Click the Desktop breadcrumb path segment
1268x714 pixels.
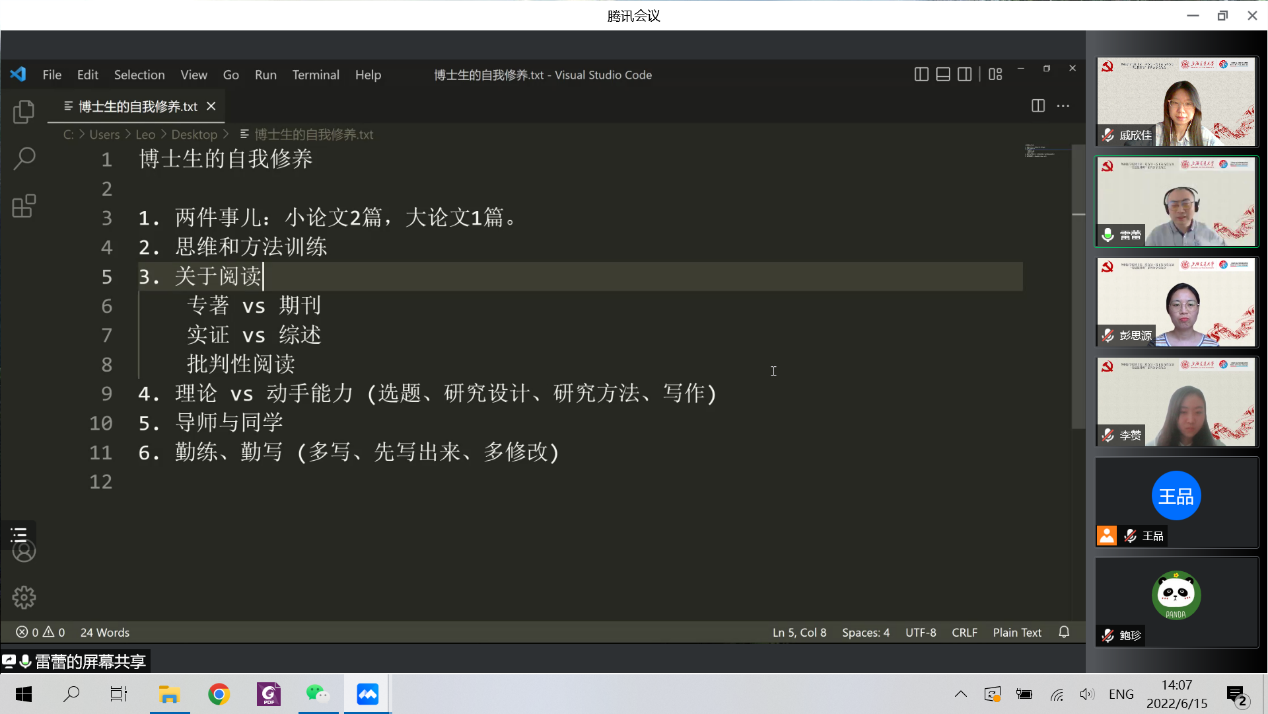point(194,134)
